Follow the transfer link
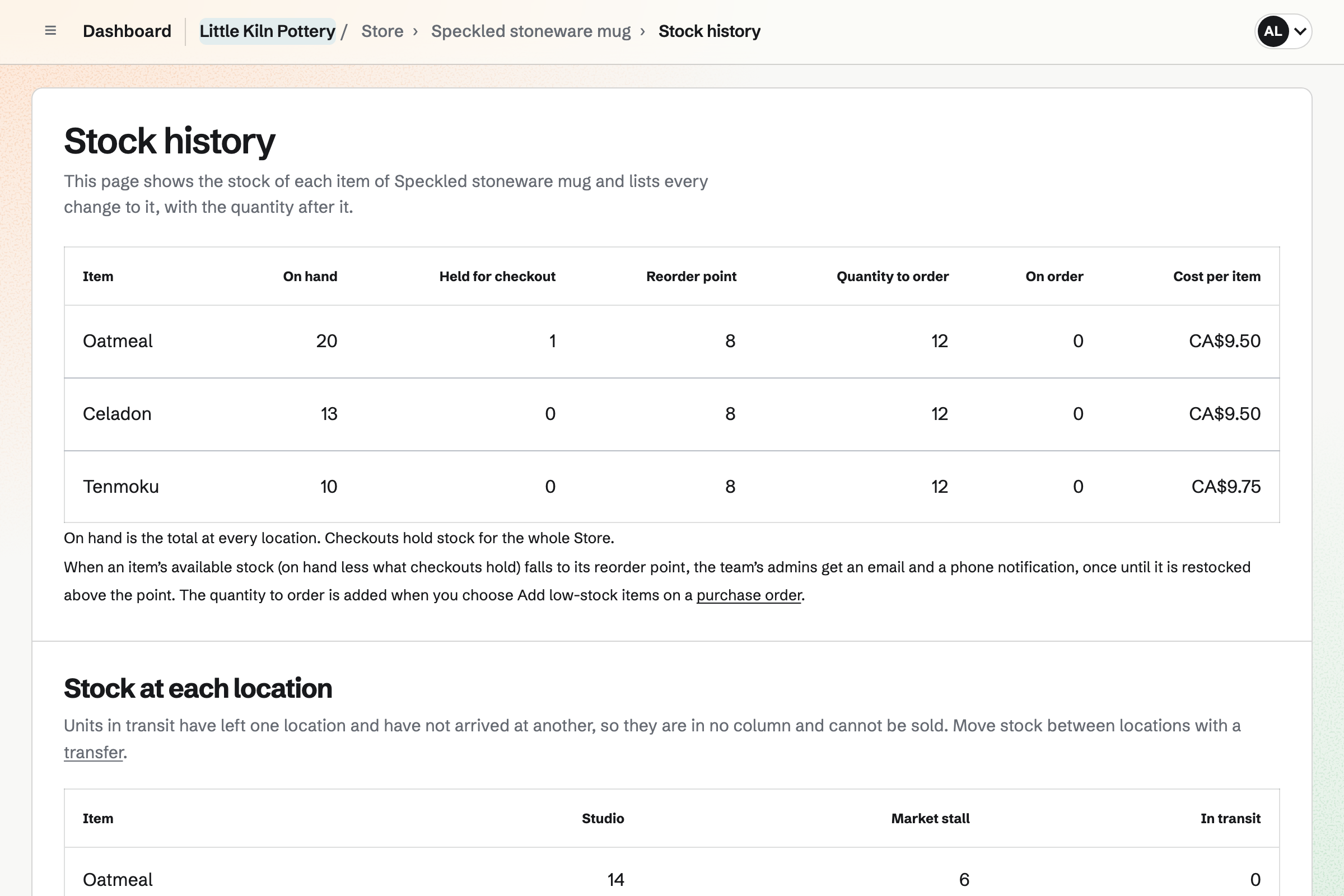The image size is (1344, 896). point(94,753)
